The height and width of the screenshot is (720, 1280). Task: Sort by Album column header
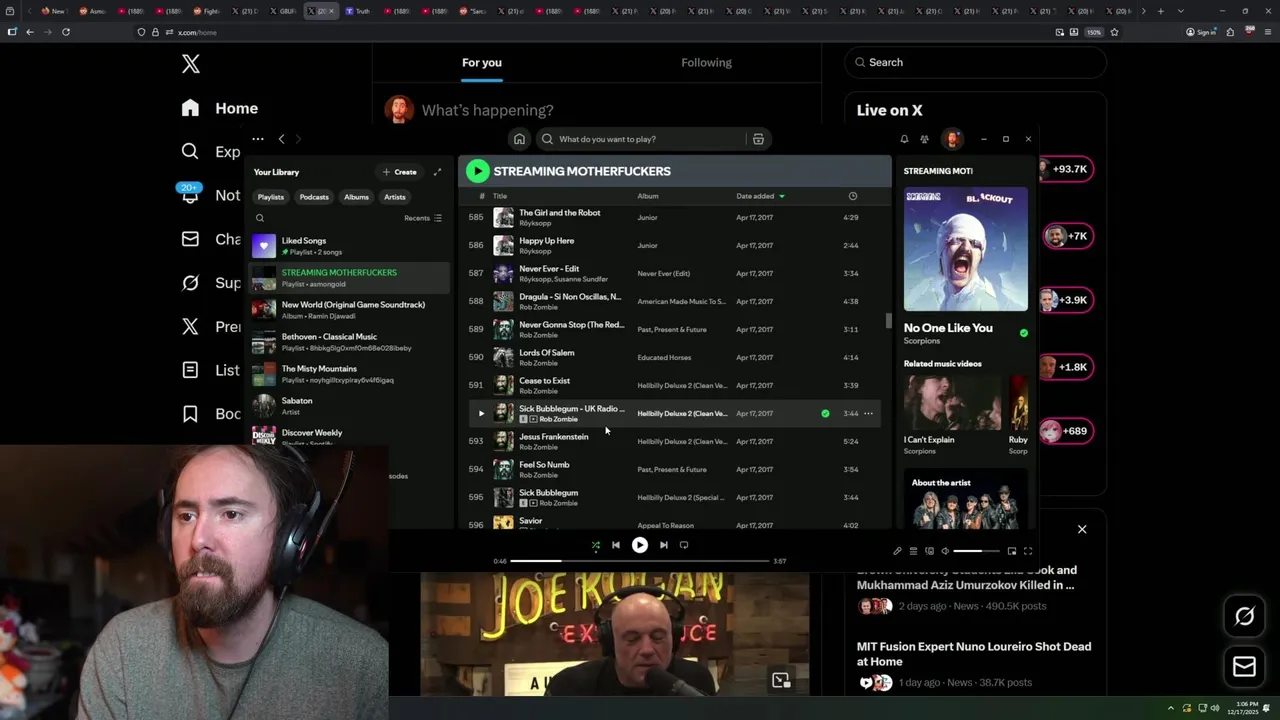pyautogui.click(x=648, y=196)
